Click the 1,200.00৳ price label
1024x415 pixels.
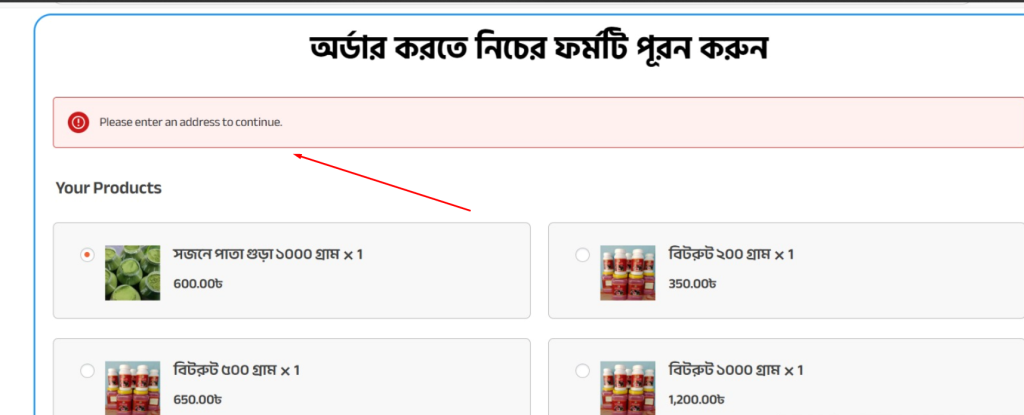(697, 399)
